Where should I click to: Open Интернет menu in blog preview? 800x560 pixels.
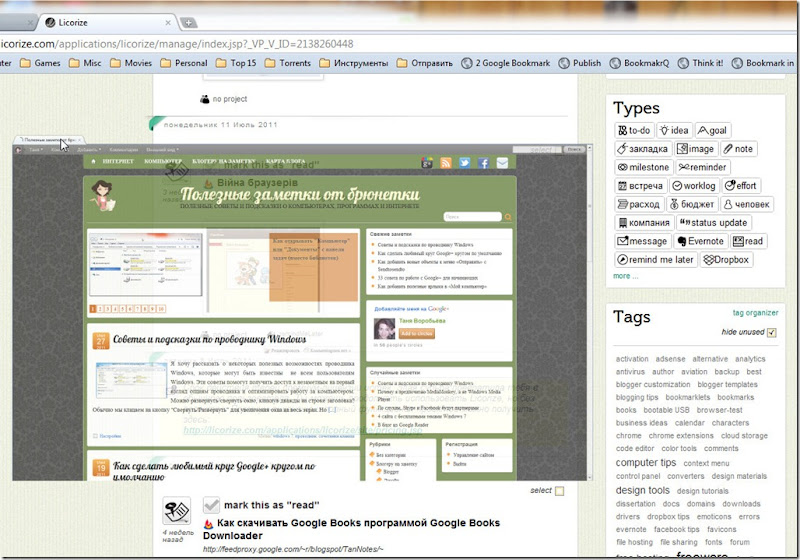click(x=118, y=161)
